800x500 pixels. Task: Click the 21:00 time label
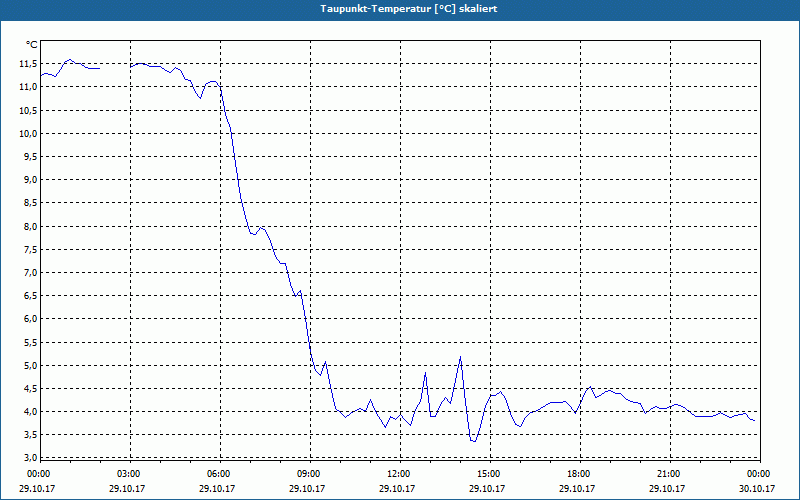[669, 474]
